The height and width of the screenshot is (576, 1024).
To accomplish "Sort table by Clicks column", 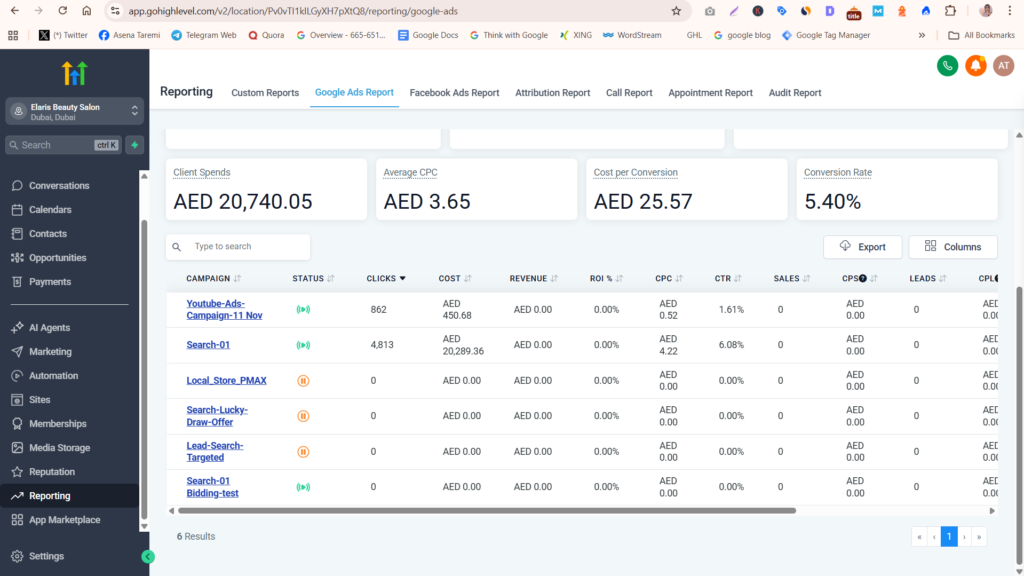I will tap(386, 278).
